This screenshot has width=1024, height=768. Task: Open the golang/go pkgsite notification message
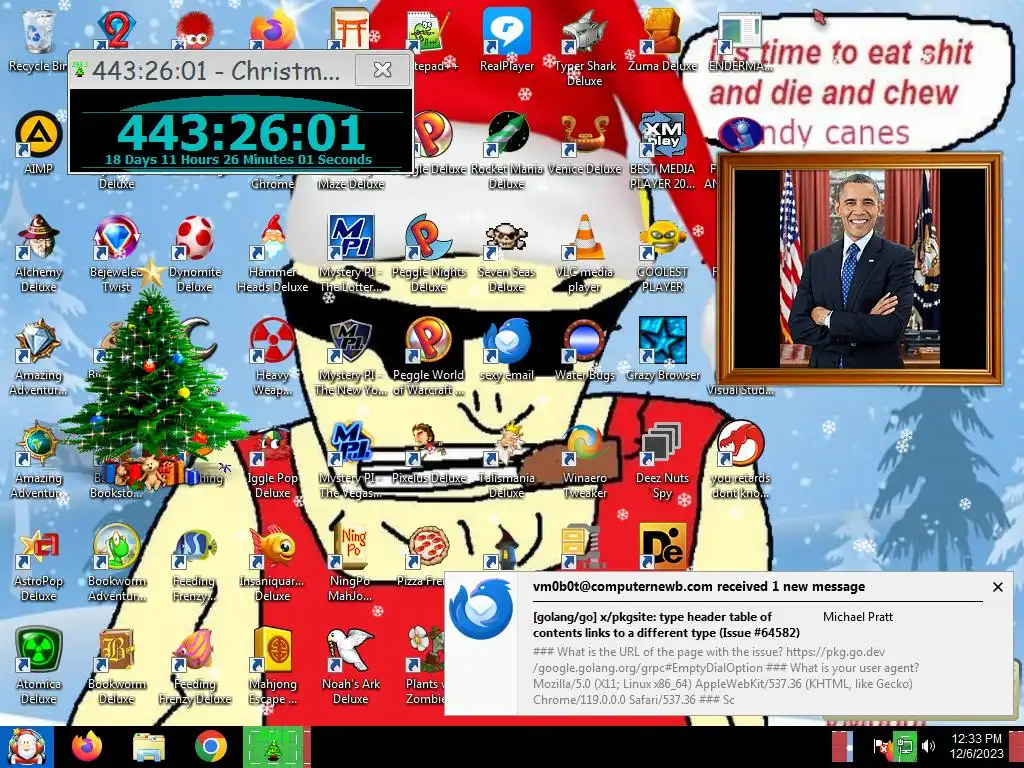click(666, 625)
